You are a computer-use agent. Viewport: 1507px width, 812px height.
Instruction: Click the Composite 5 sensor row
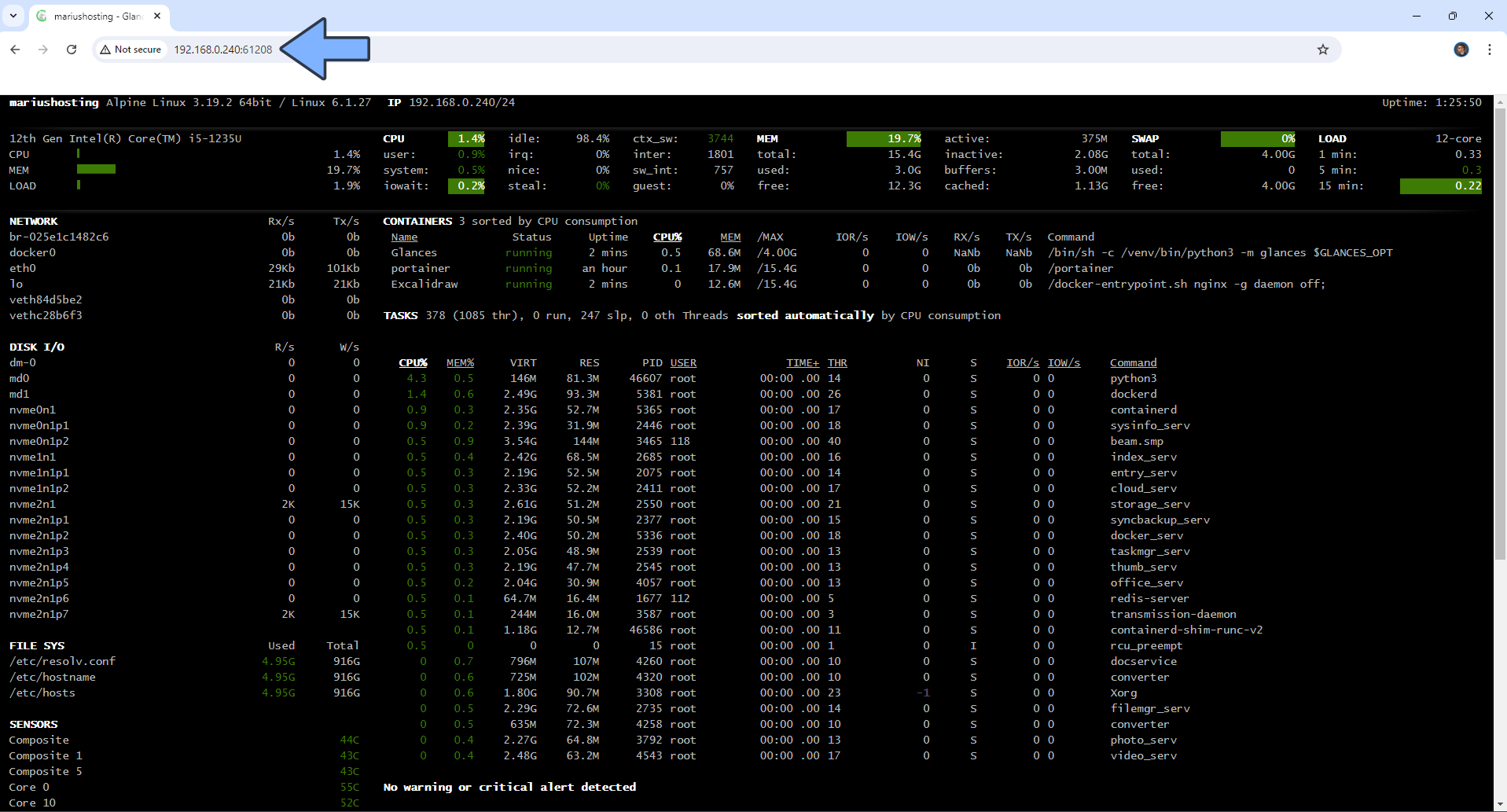[x=184, y=772]
